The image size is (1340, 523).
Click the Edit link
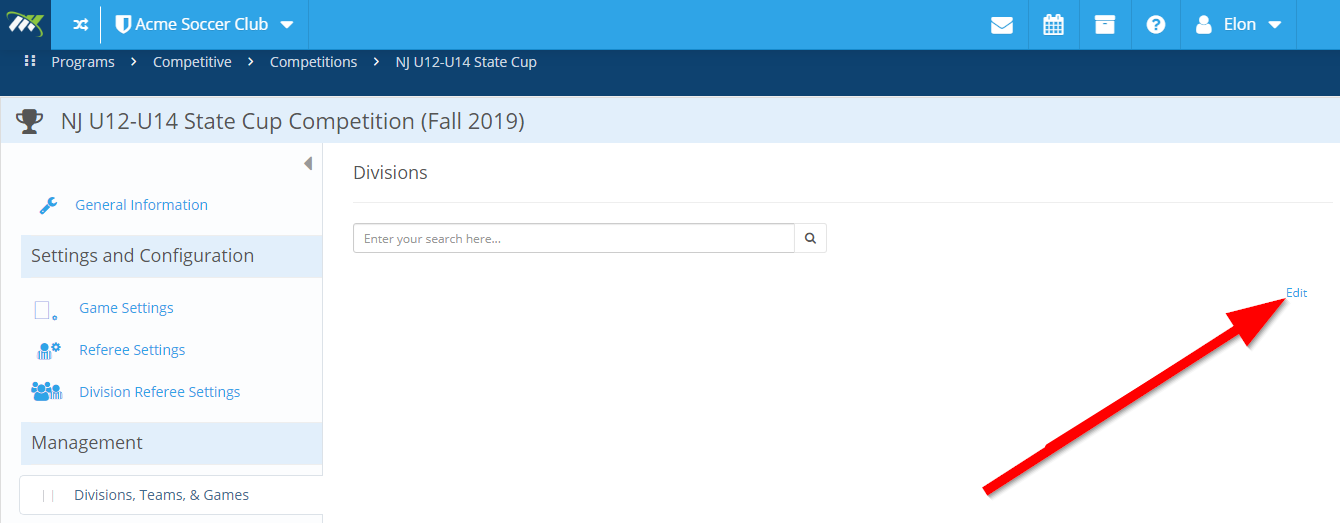[1296, 293]
